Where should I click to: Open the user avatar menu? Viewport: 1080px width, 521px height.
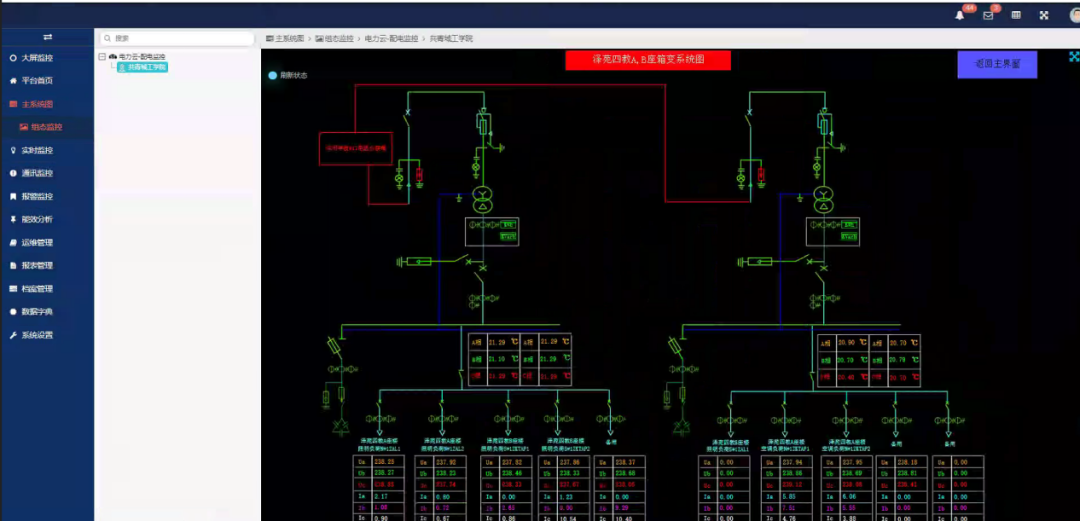1074,15
